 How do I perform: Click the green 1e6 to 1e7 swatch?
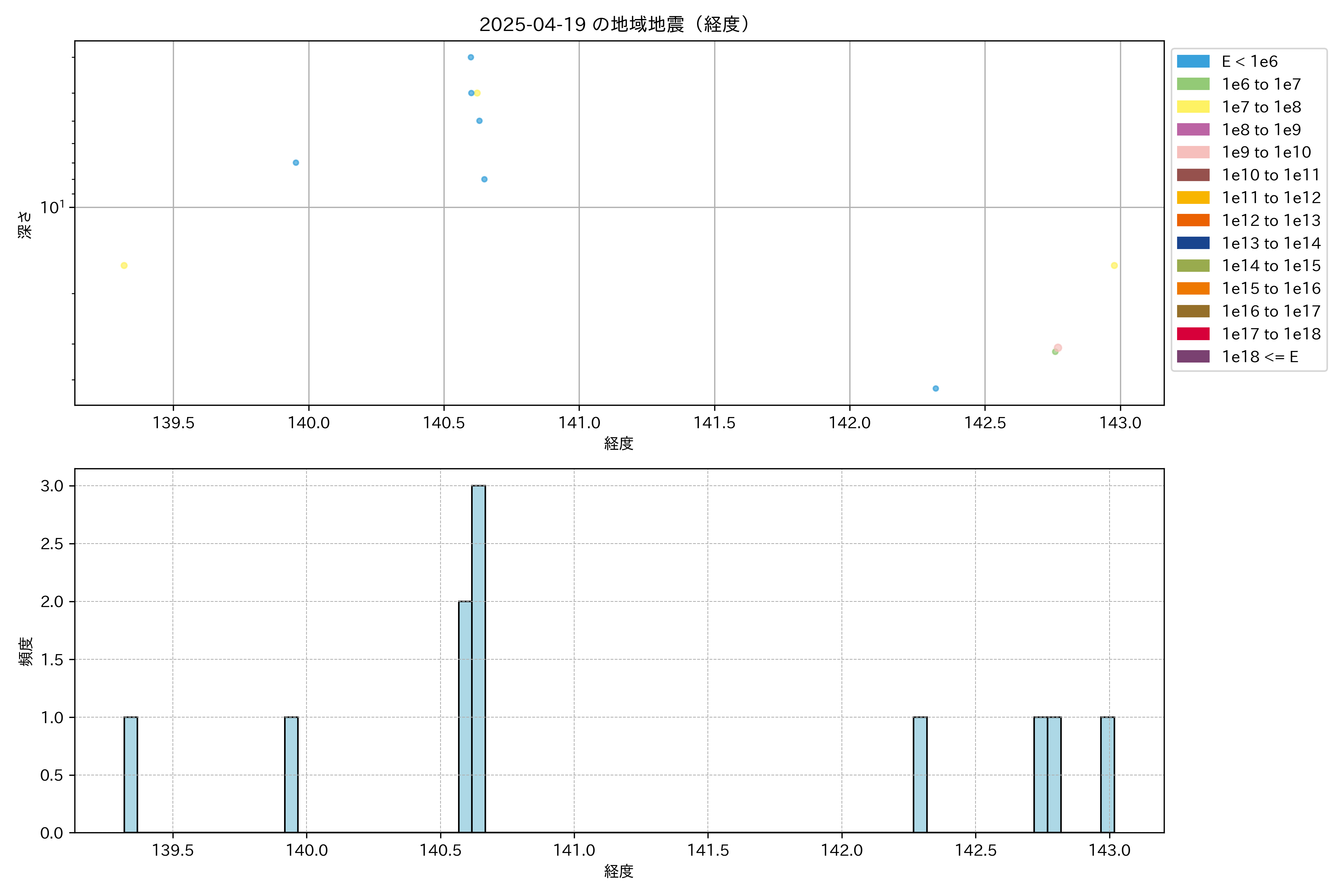pos(1192,84)
